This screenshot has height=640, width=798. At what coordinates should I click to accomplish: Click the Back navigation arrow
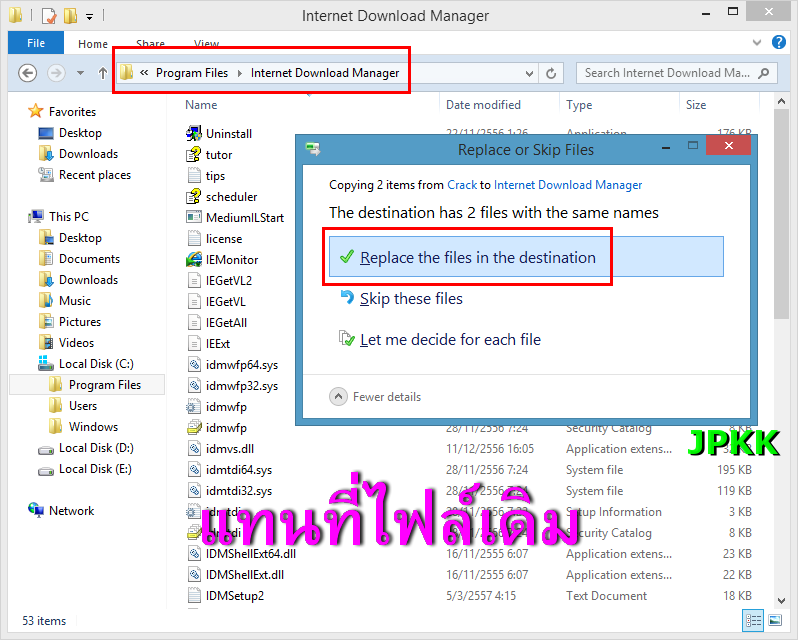27,73
